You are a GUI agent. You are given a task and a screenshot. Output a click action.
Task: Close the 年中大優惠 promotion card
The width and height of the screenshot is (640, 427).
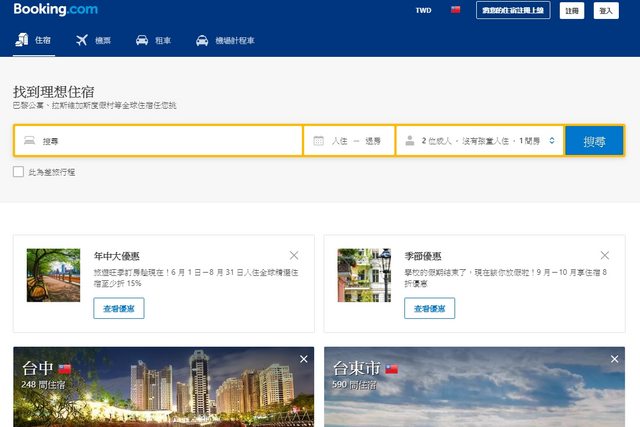(x=293, y=256)
